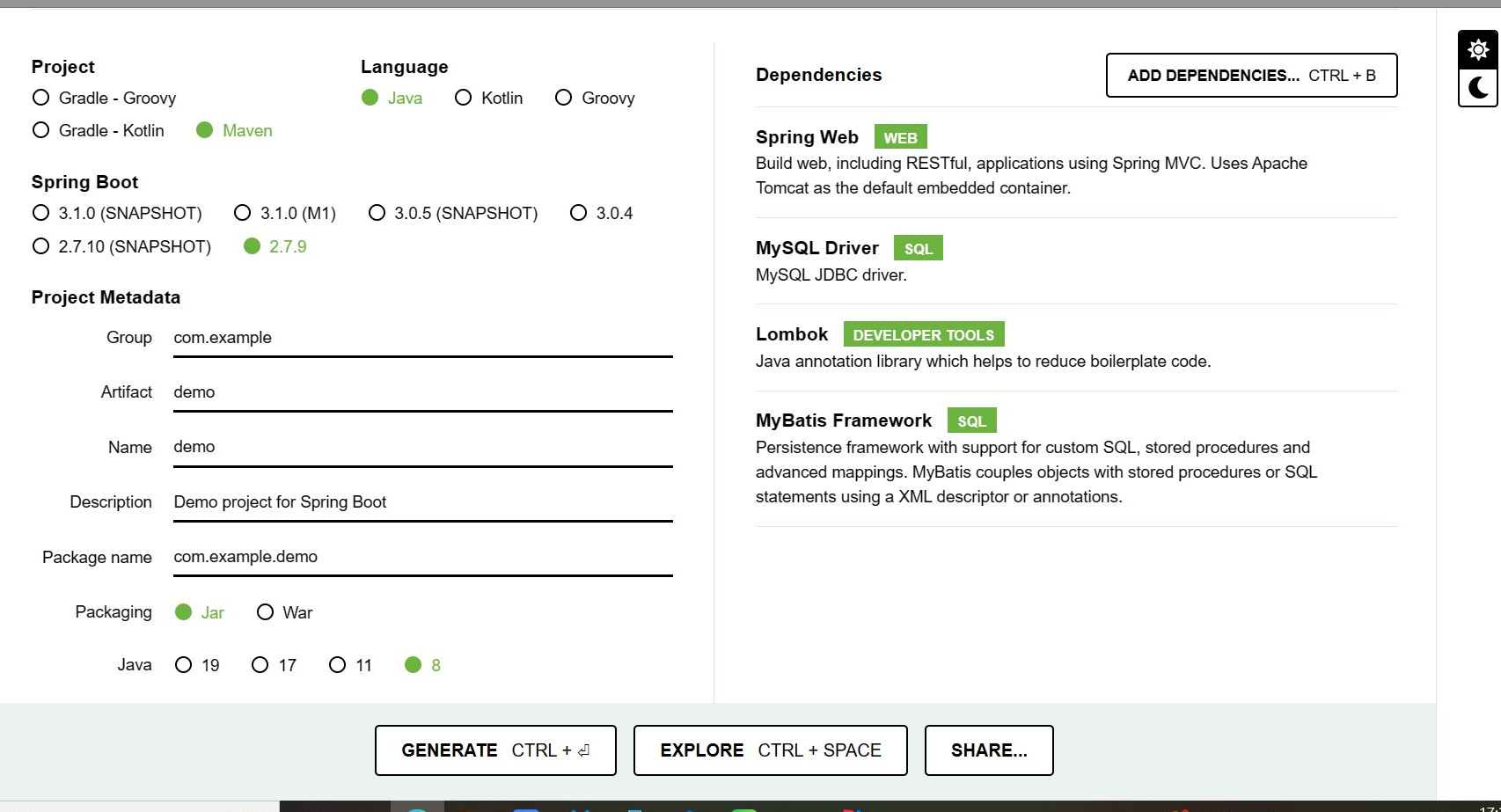Click the Share button
The height and width of the screenshot is (812, 1501).
pos(989,750)
